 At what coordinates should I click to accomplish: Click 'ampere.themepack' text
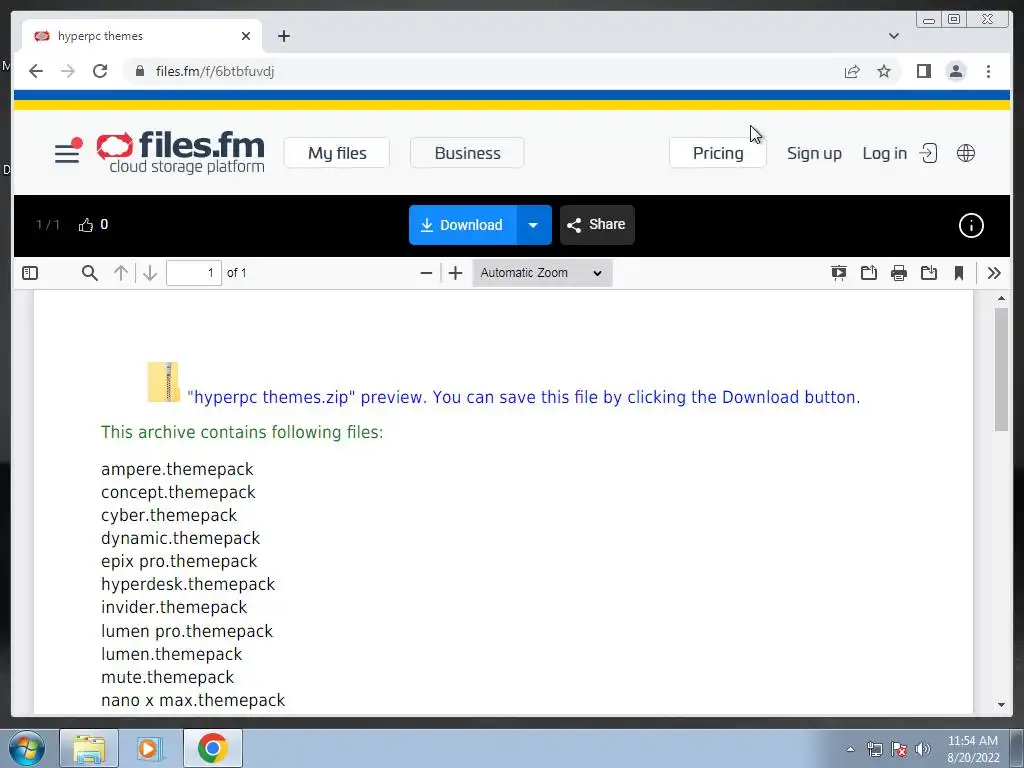tap(177, 469)
